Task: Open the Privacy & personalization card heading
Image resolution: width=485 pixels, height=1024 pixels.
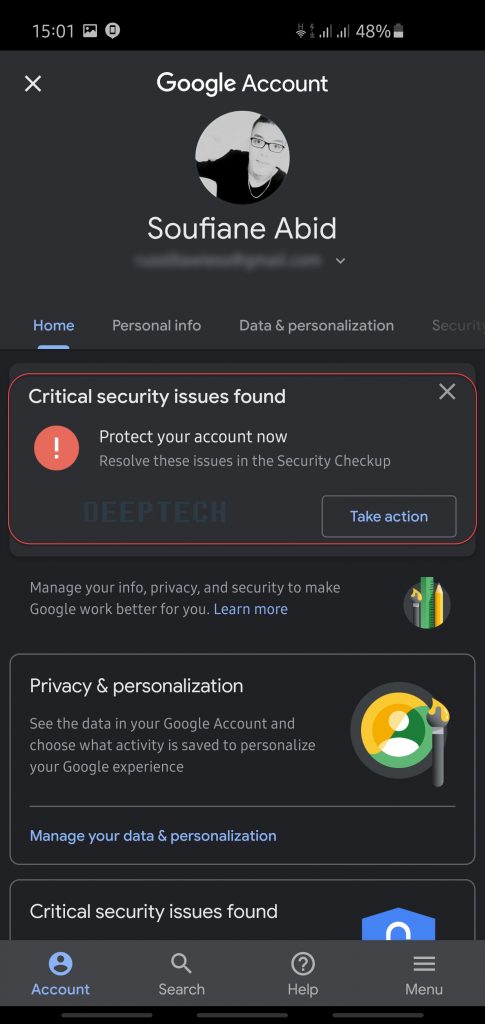Action: [x=136, y=686]
